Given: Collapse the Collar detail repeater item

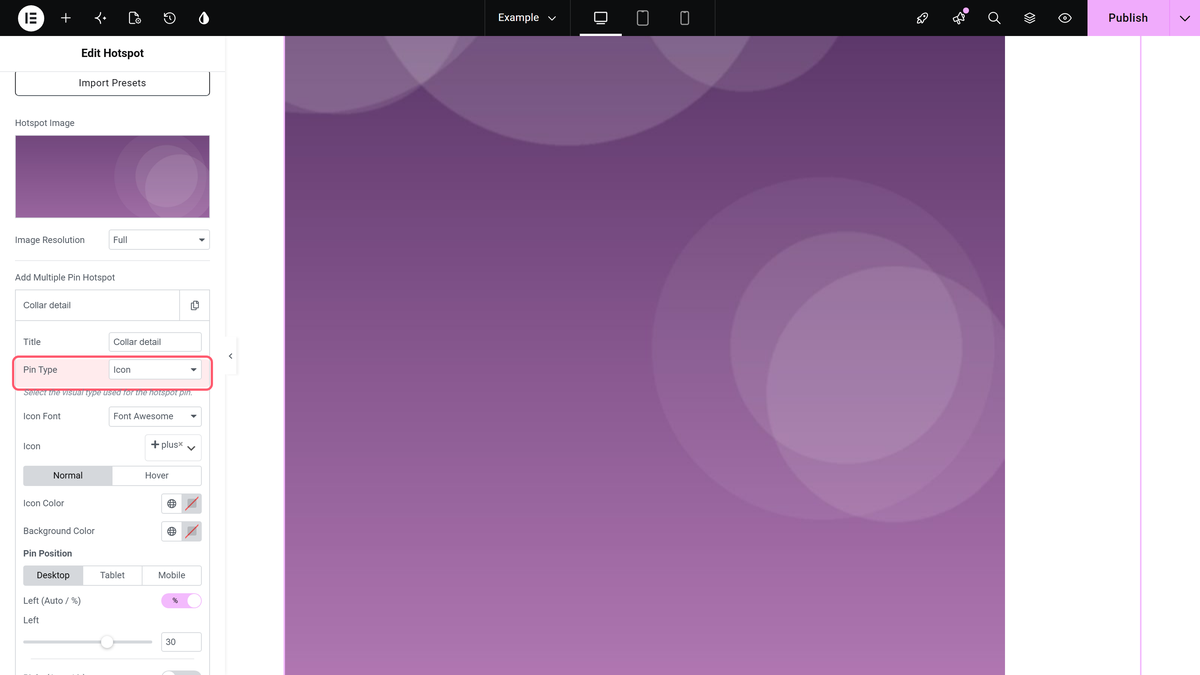Looking at the screenshot, I should (98, 305).
